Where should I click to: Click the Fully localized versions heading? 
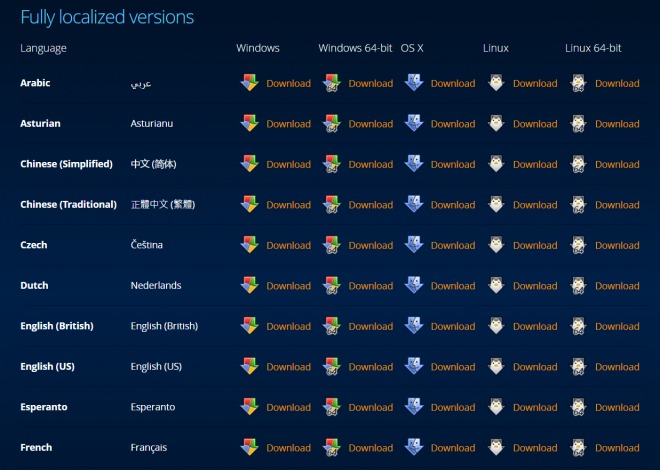click(107, 17)
